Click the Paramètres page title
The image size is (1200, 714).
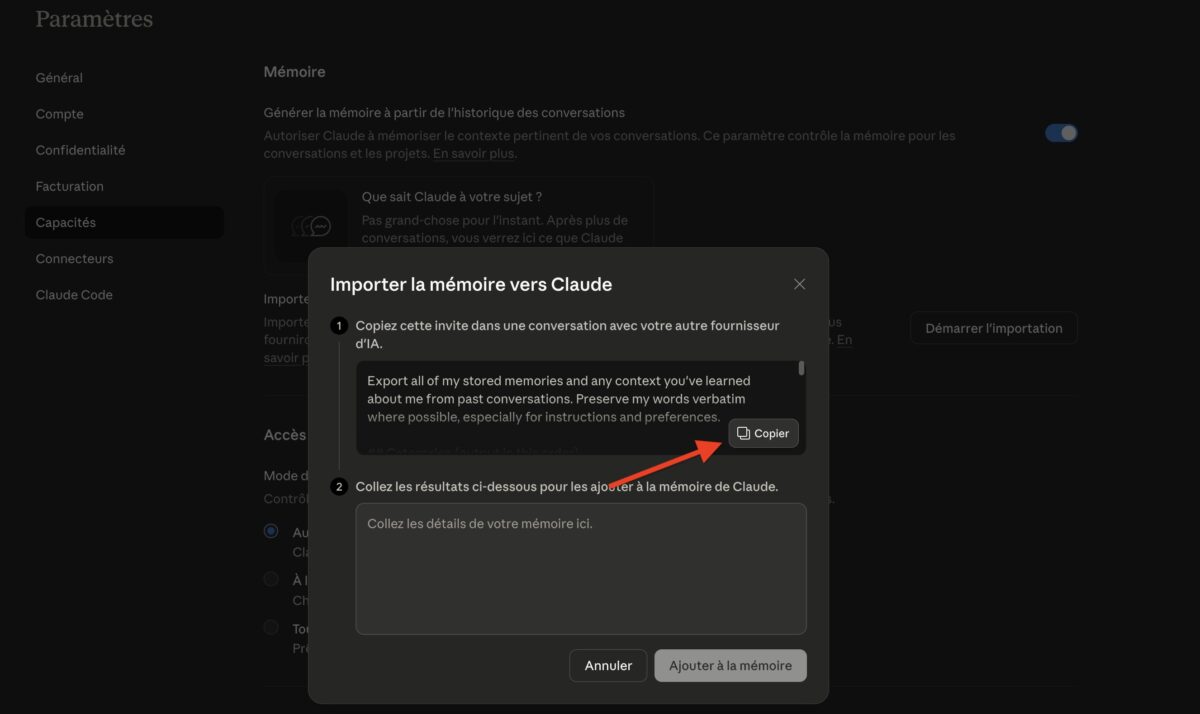coord(94,19)
